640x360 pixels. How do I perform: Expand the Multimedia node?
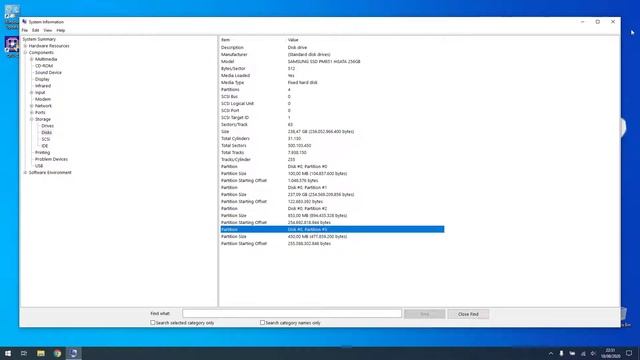(x=31, y=59)
